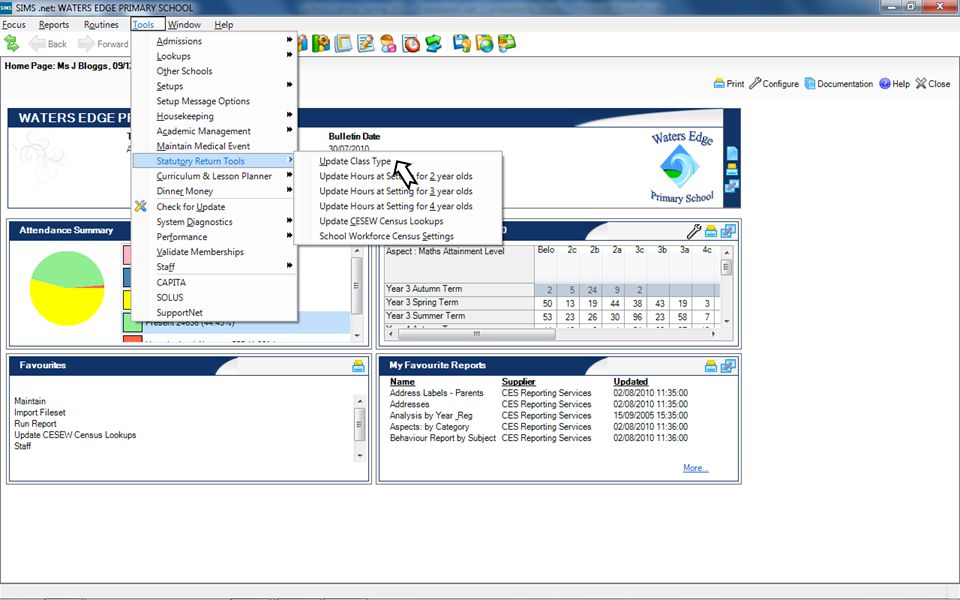
Task: Click the pop-out icon on the attainment panel
Action: click(x=728, y=231)
